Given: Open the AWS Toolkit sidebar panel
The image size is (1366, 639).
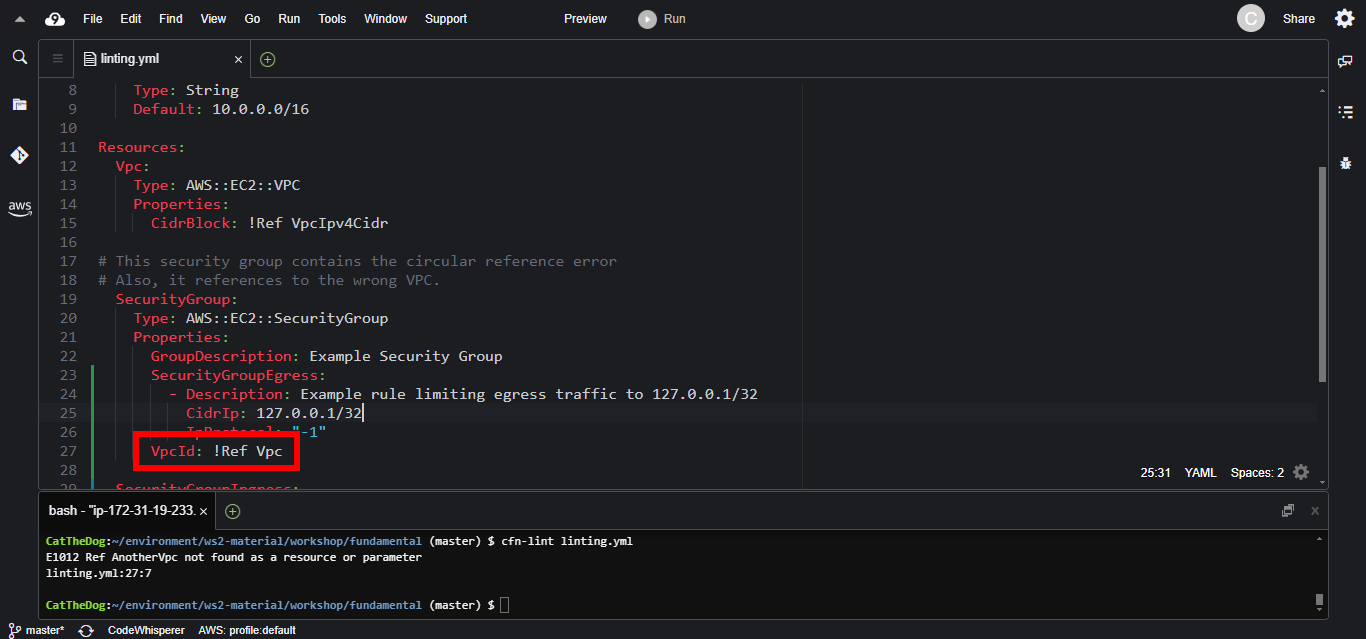Looking at the screenshot, I should tap(19, 208).
